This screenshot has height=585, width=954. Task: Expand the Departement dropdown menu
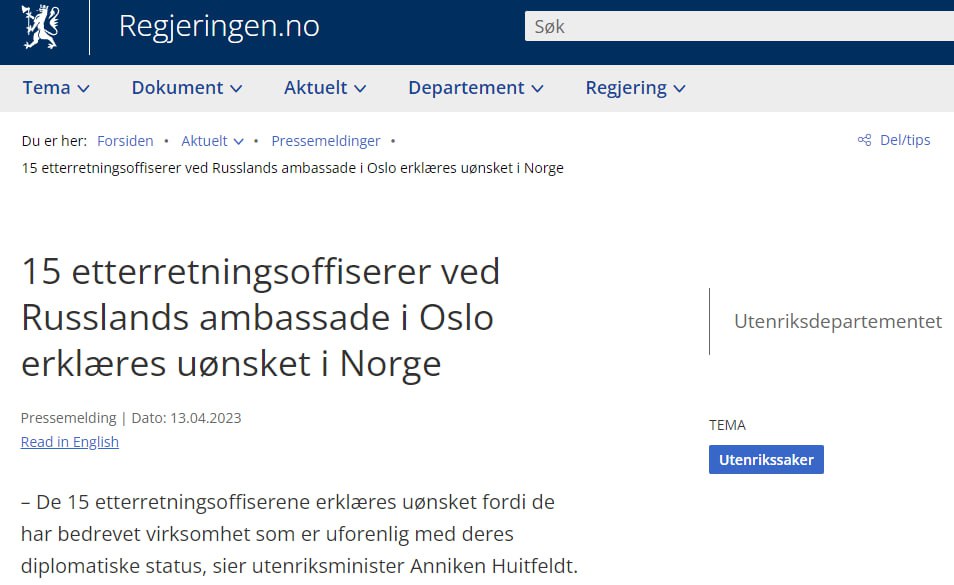[475, 88]
